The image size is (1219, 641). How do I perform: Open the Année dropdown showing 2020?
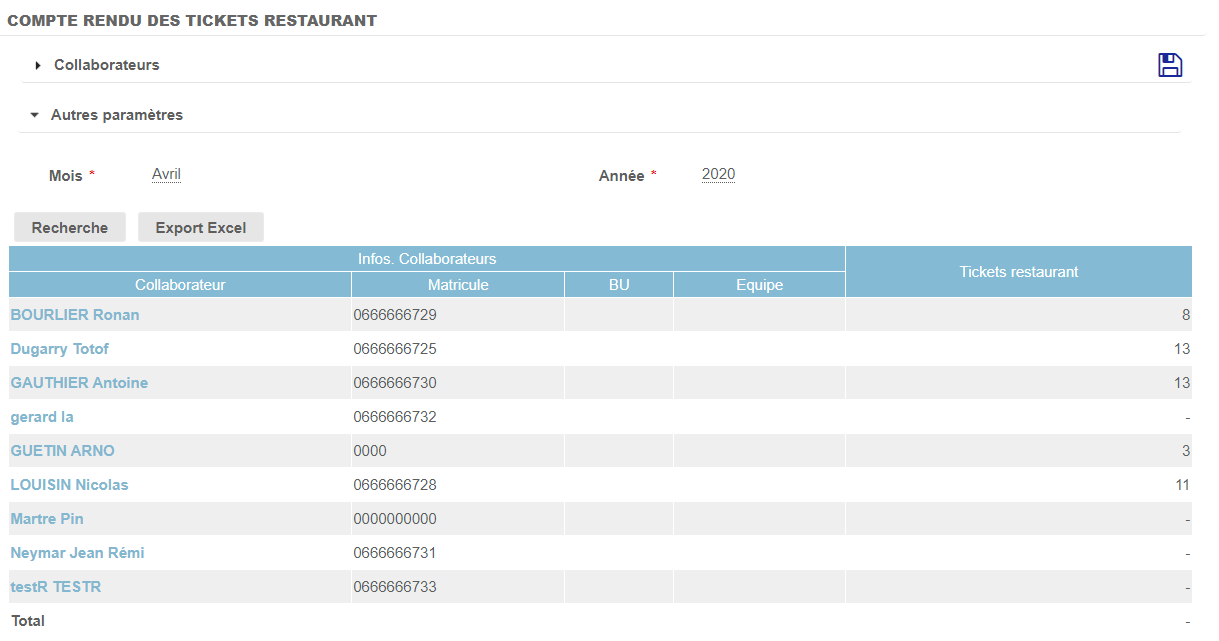coord(718,174)
